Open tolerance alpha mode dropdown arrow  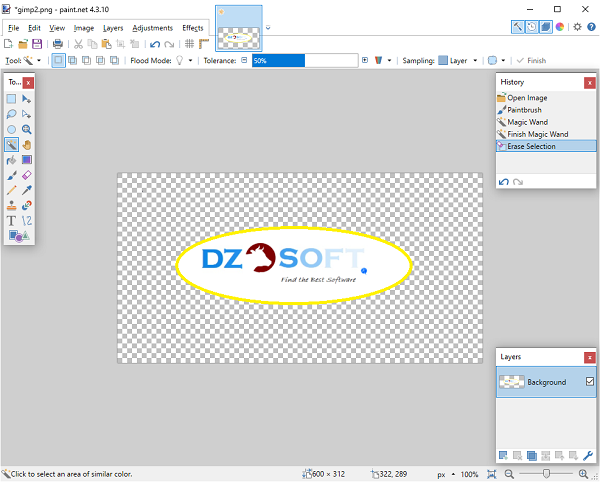coord(390,60)
